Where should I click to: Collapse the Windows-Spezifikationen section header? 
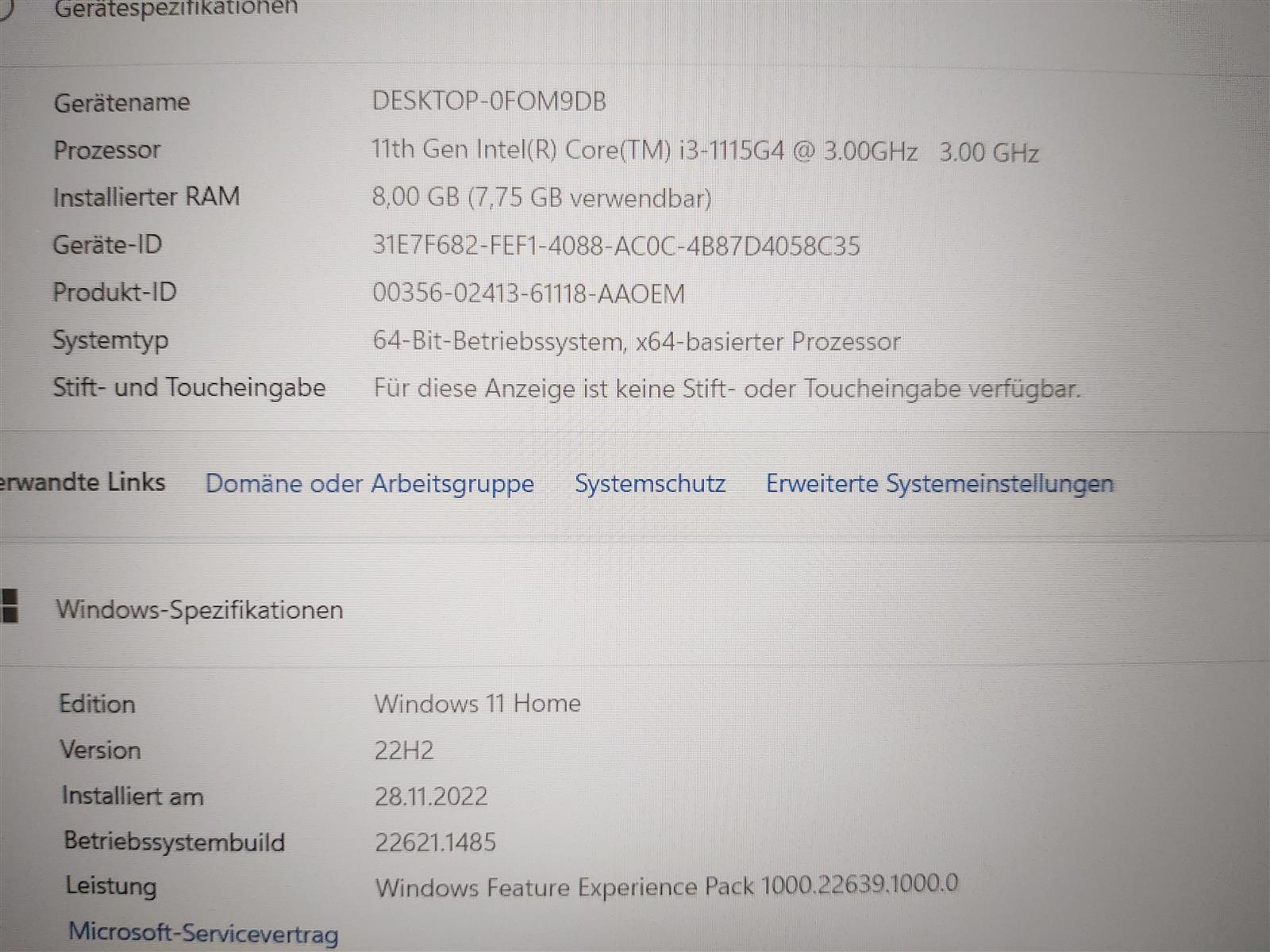click(199, 609)
